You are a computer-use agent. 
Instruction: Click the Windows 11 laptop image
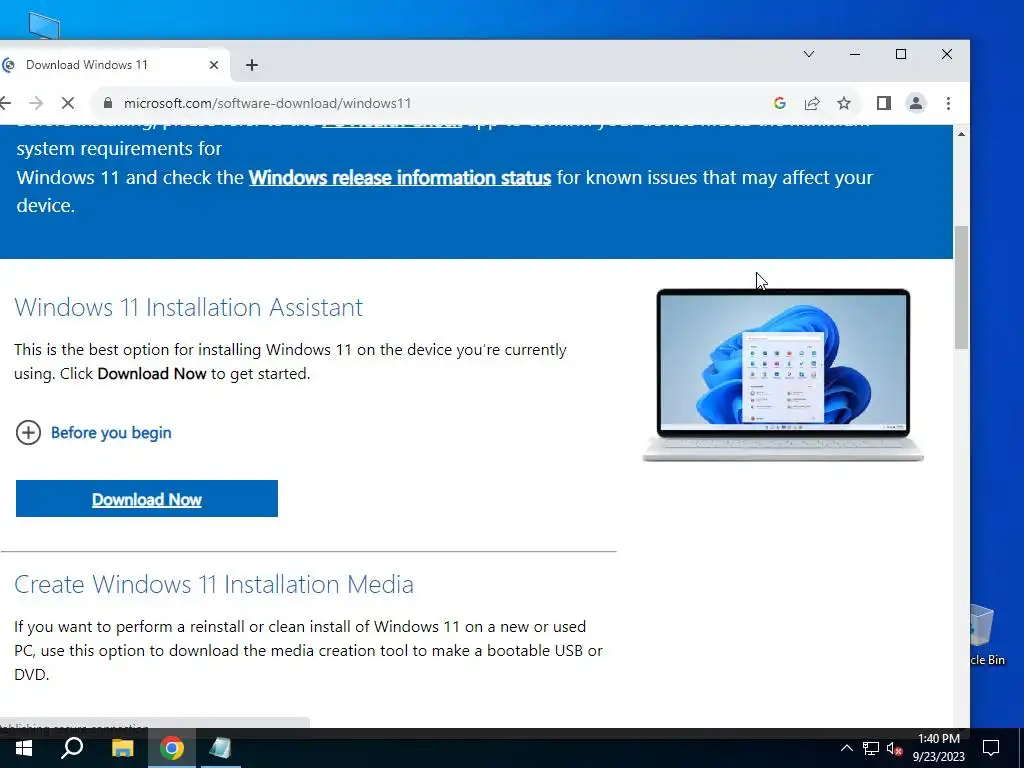pyautogui.click(x=783, y=375)
